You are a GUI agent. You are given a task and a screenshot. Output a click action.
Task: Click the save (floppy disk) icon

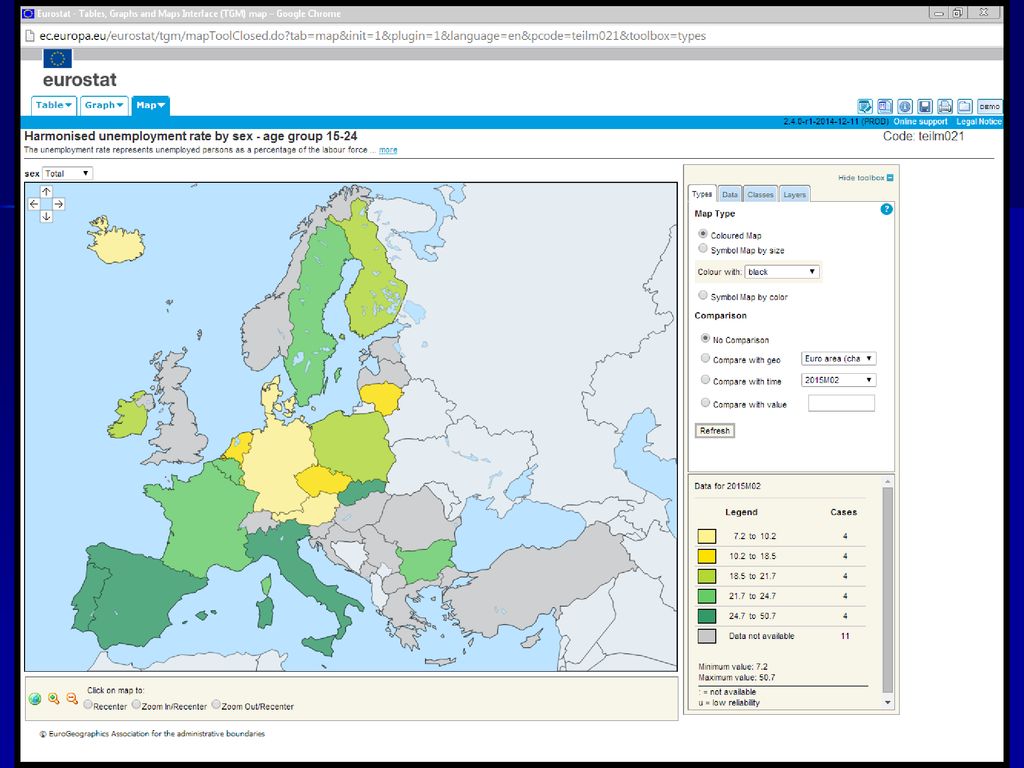(x=925, y=106)
